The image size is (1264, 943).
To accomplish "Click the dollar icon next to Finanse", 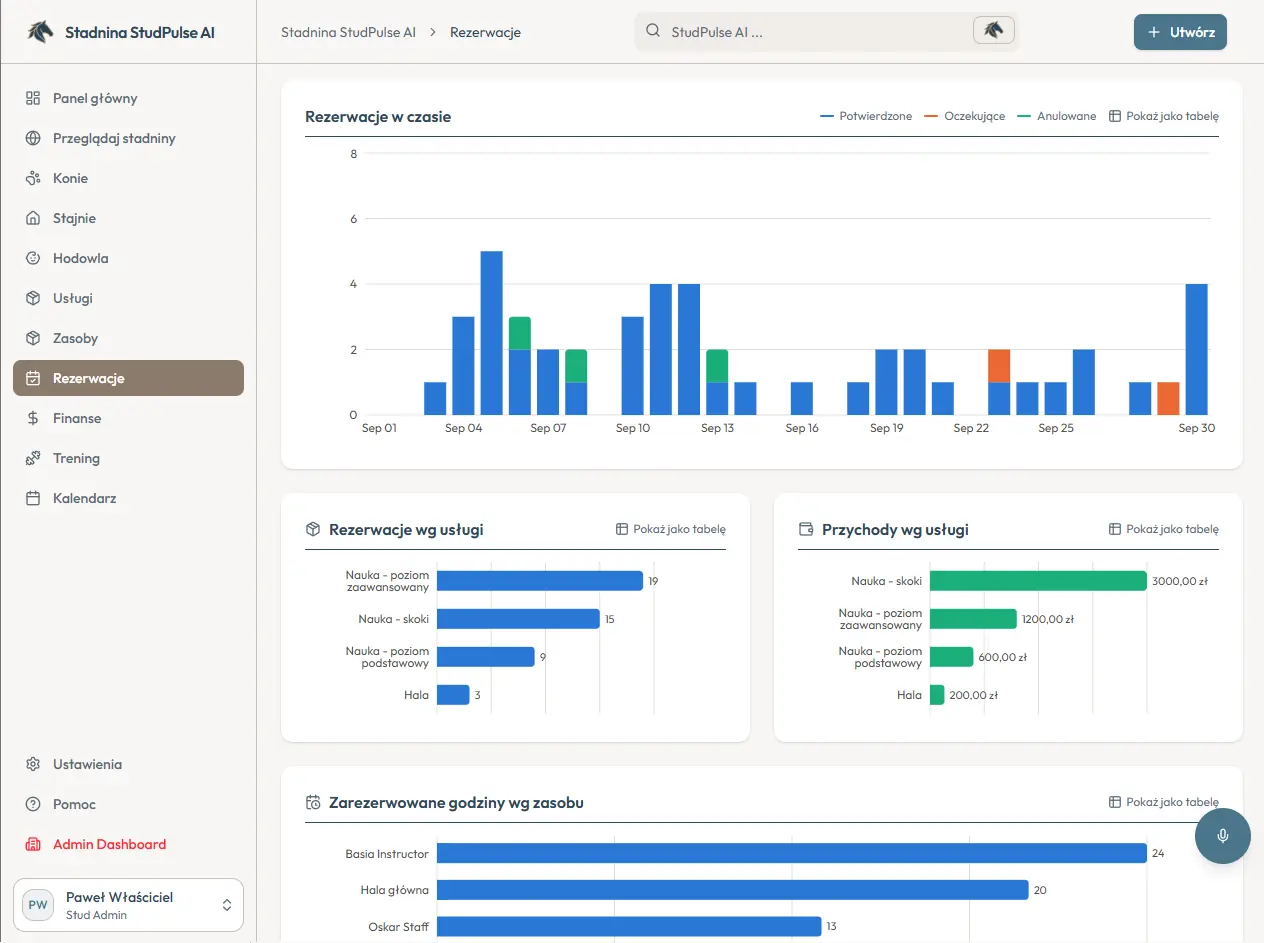I will [33, 418].
